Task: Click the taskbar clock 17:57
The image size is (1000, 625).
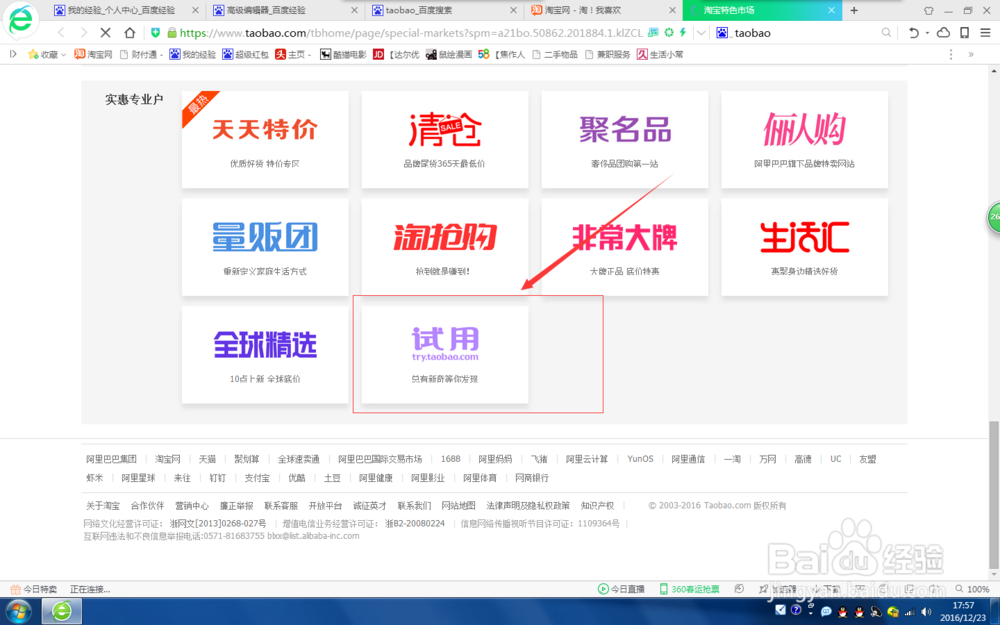Action: tap(963, 605)
